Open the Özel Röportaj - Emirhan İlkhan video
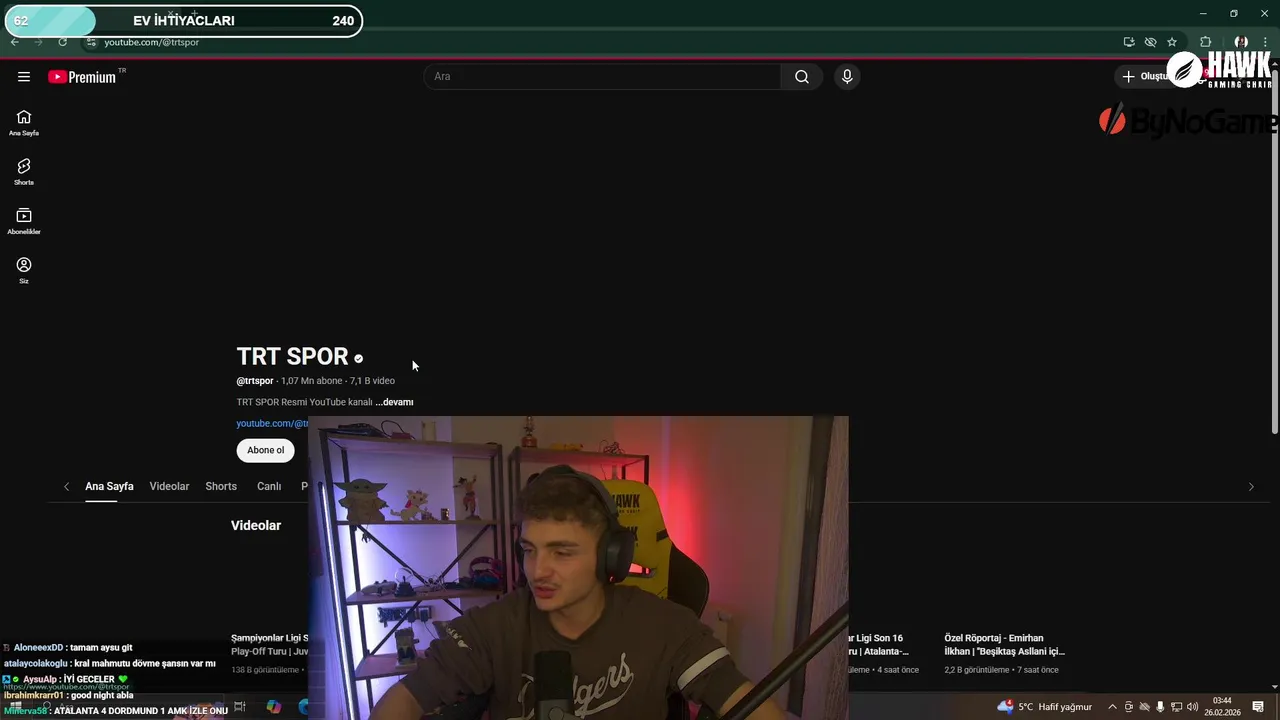The image size is (1280, 720). click(x=1004, y=644)
